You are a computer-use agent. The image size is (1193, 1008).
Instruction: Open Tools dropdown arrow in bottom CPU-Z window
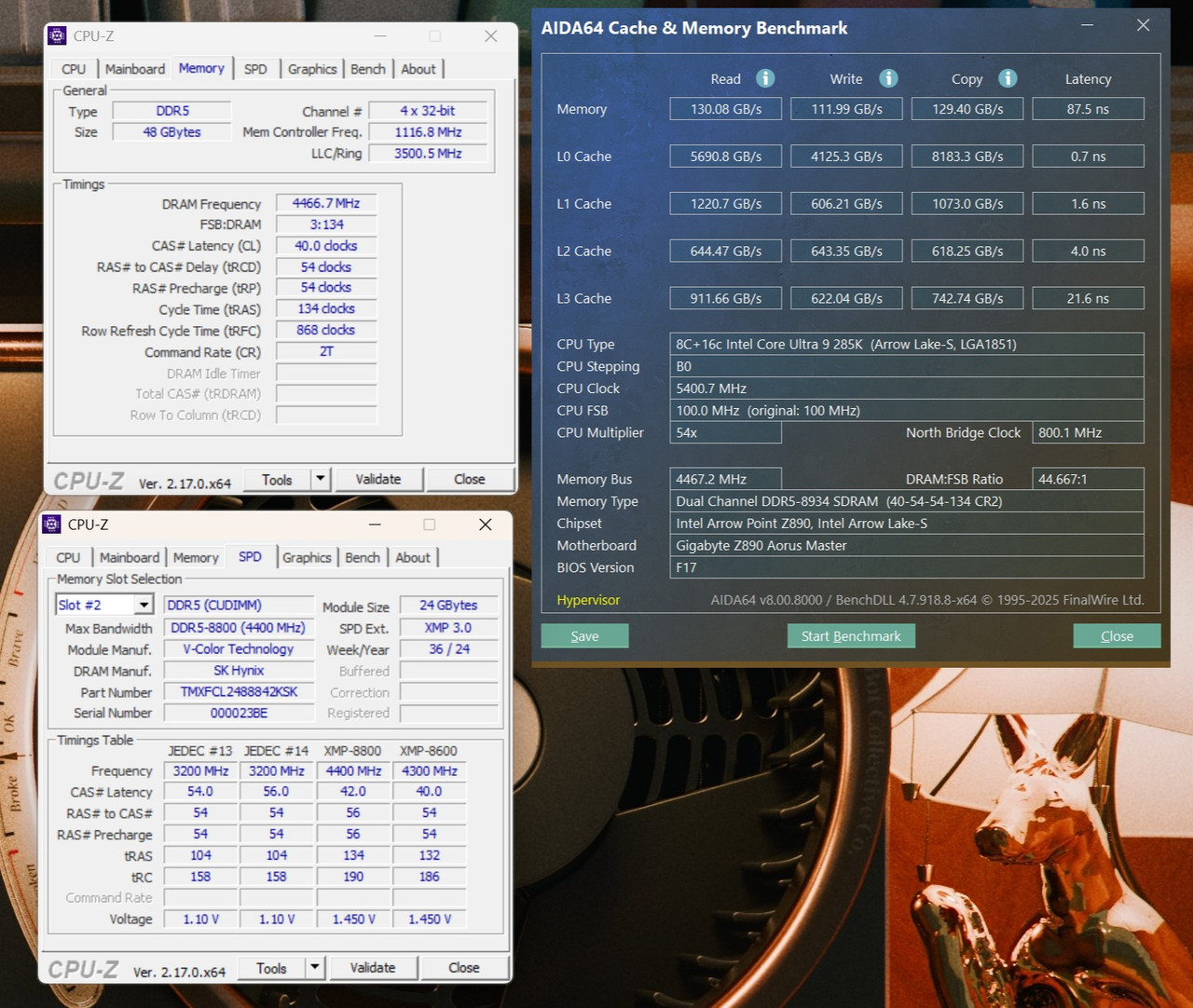point(315,967)
